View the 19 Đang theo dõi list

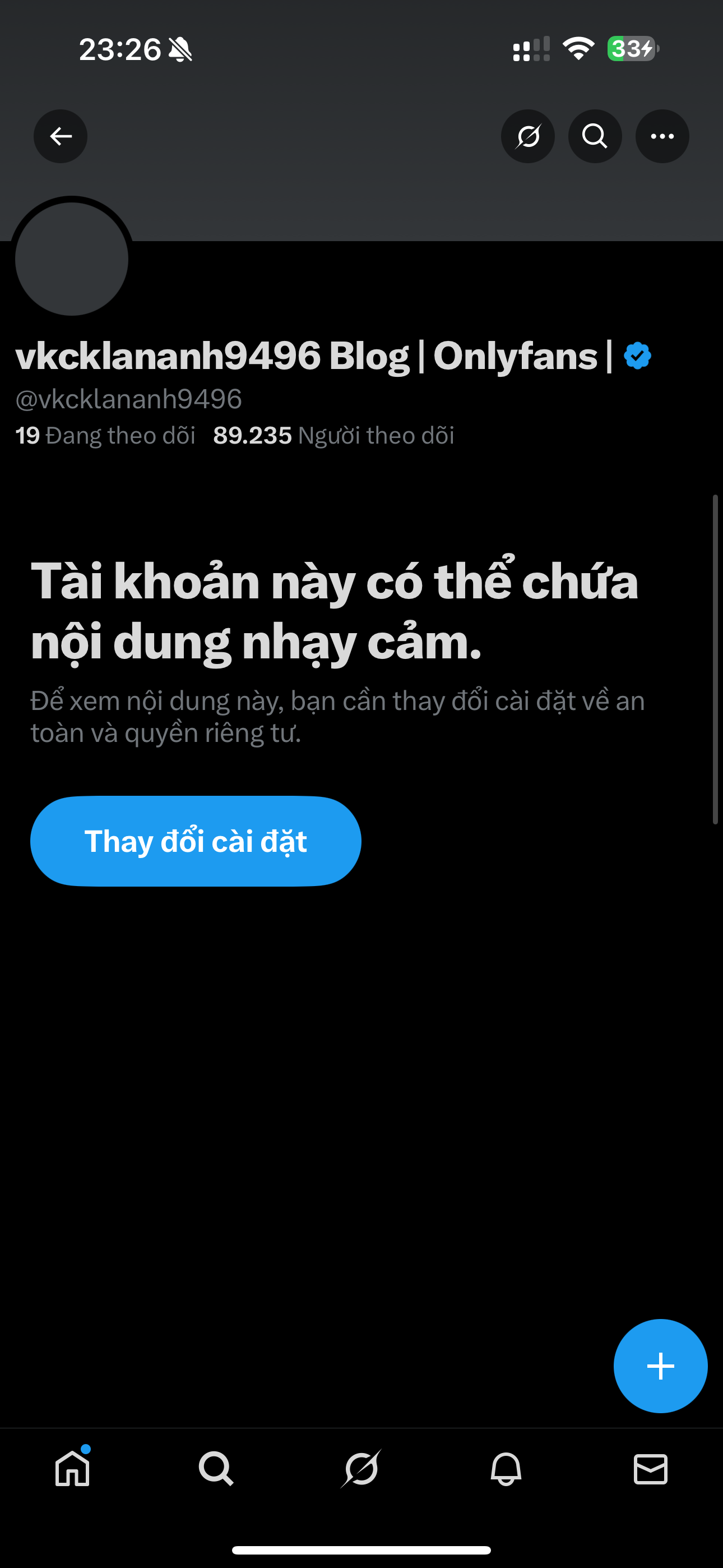point(105,436)
